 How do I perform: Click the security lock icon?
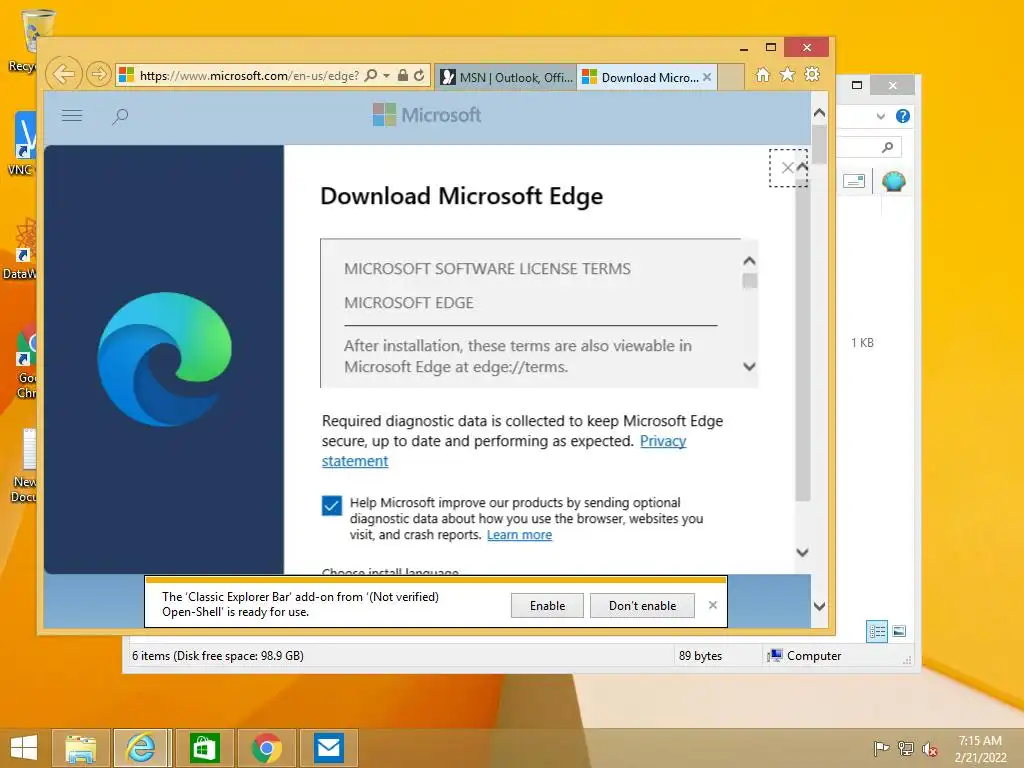[x=403, y=75]
